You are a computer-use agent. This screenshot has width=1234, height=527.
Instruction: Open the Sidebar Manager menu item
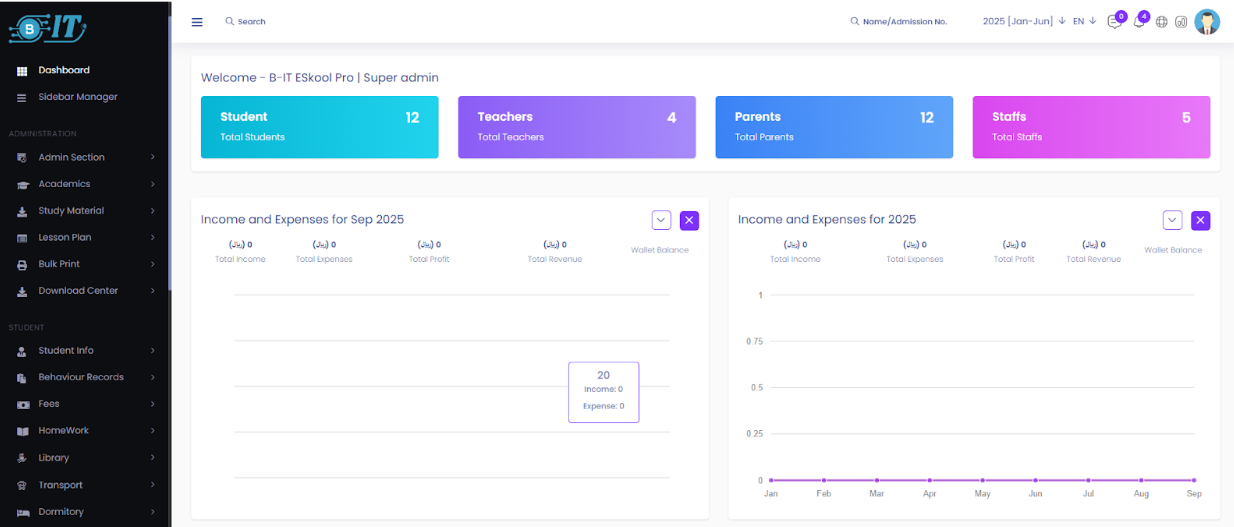point(78,97)
